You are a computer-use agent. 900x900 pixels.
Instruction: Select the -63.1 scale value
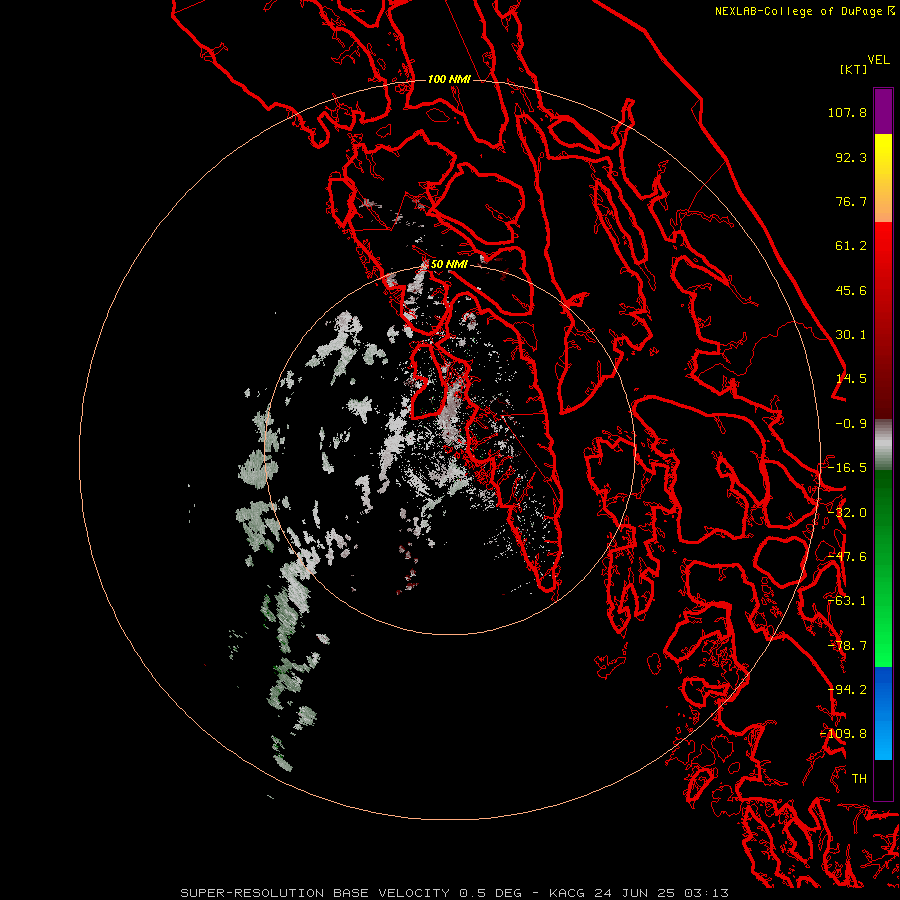pos(847,601)
